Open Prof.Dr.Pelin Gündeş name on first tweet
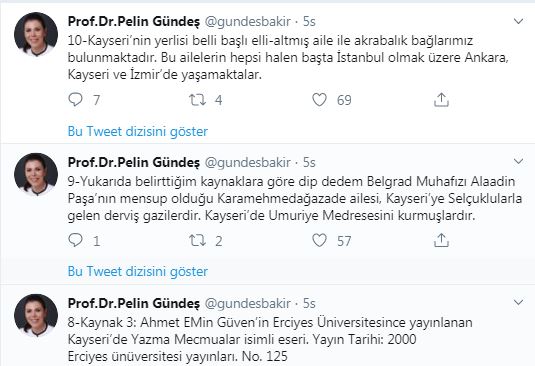The width and height of the screenshot is (535, 366). (134, 21)
